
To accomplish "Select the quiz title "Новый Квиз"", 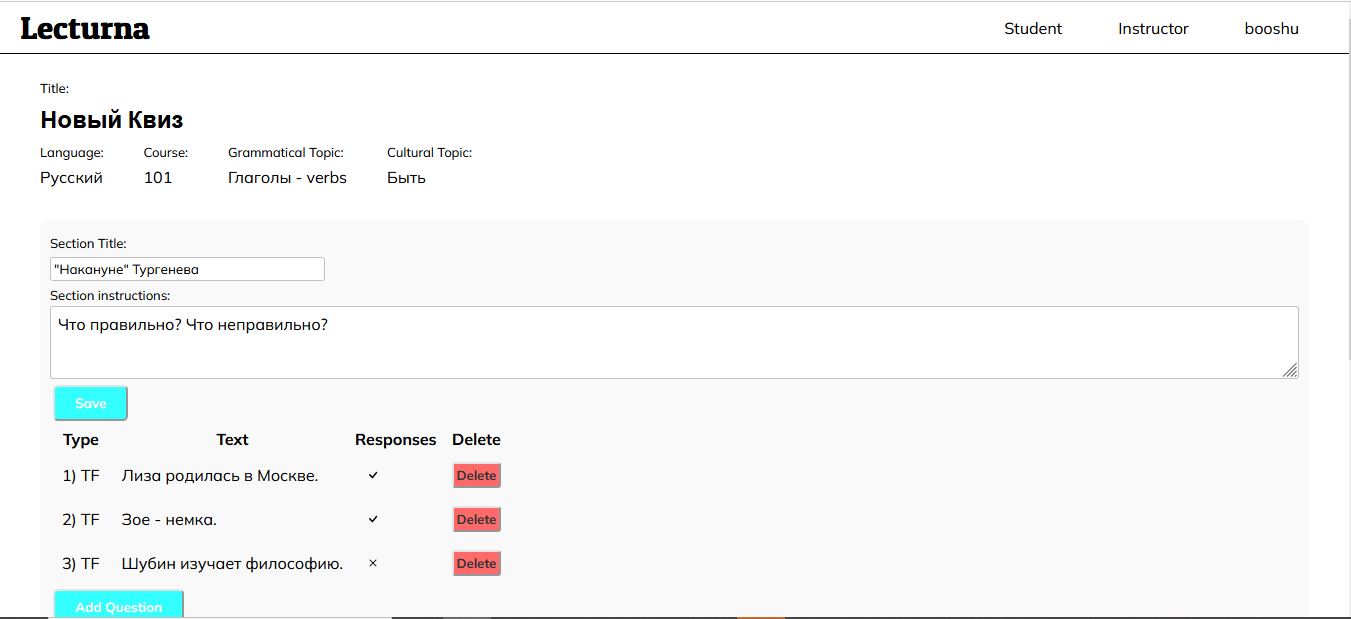I will 110,119.
